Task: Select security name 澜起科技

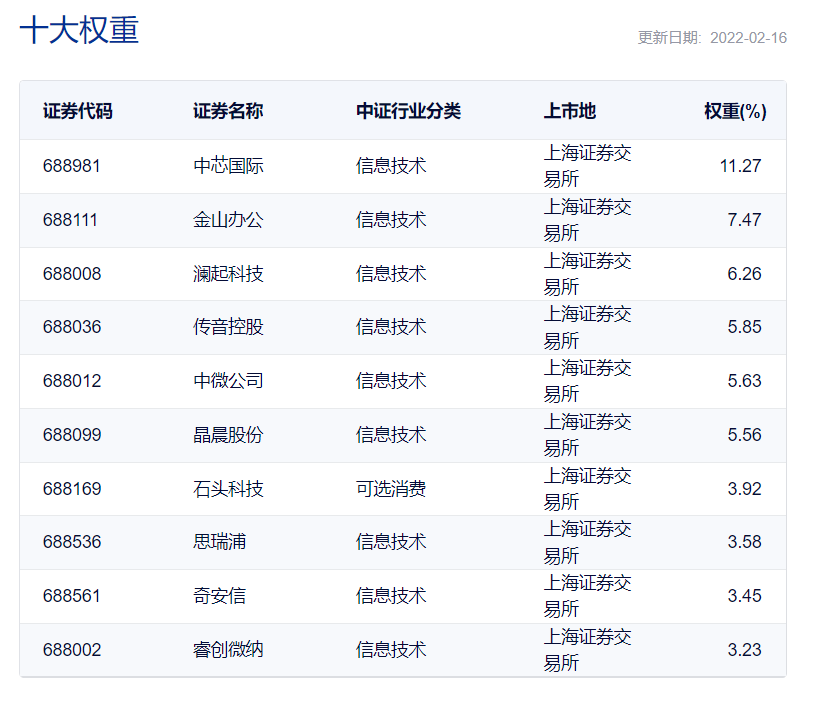Action: 228,274
